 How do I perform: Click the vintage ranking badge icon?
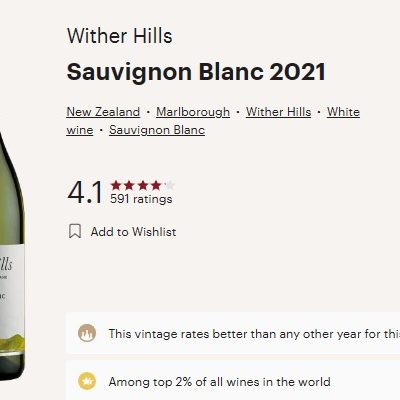87,333
